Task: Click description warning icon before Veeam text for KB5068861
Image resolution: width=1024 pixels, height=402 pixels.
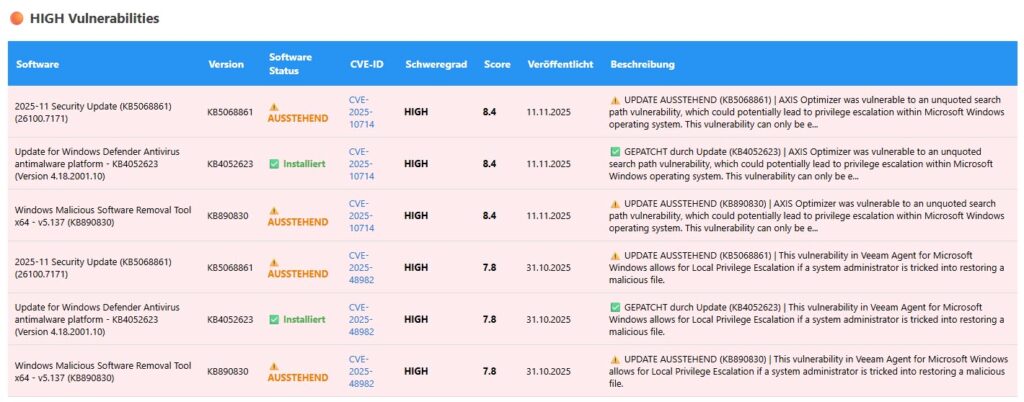Action: [x=615, y=256]
